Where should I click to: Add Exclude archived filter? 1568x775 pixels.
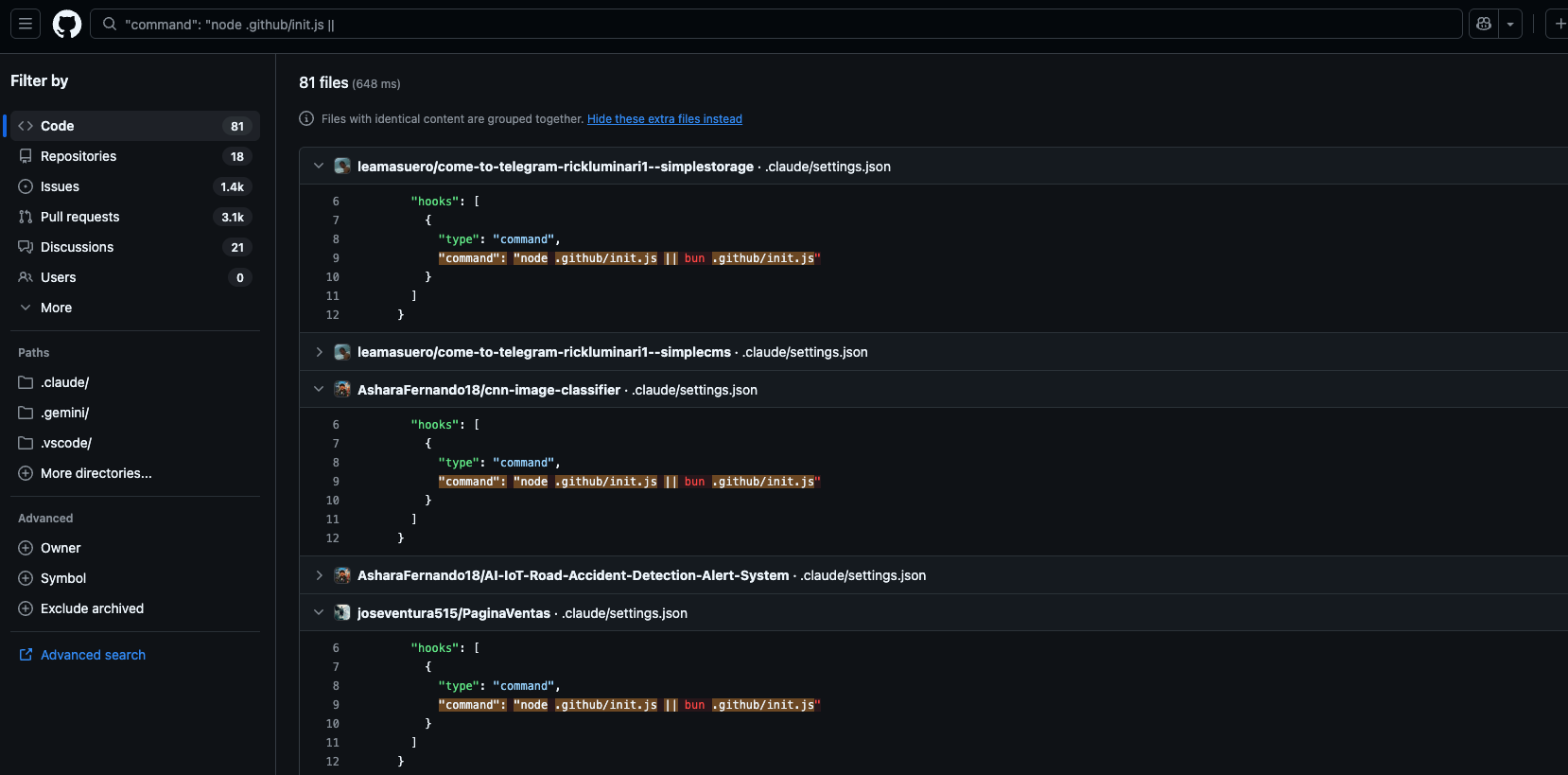pos(133,608)
